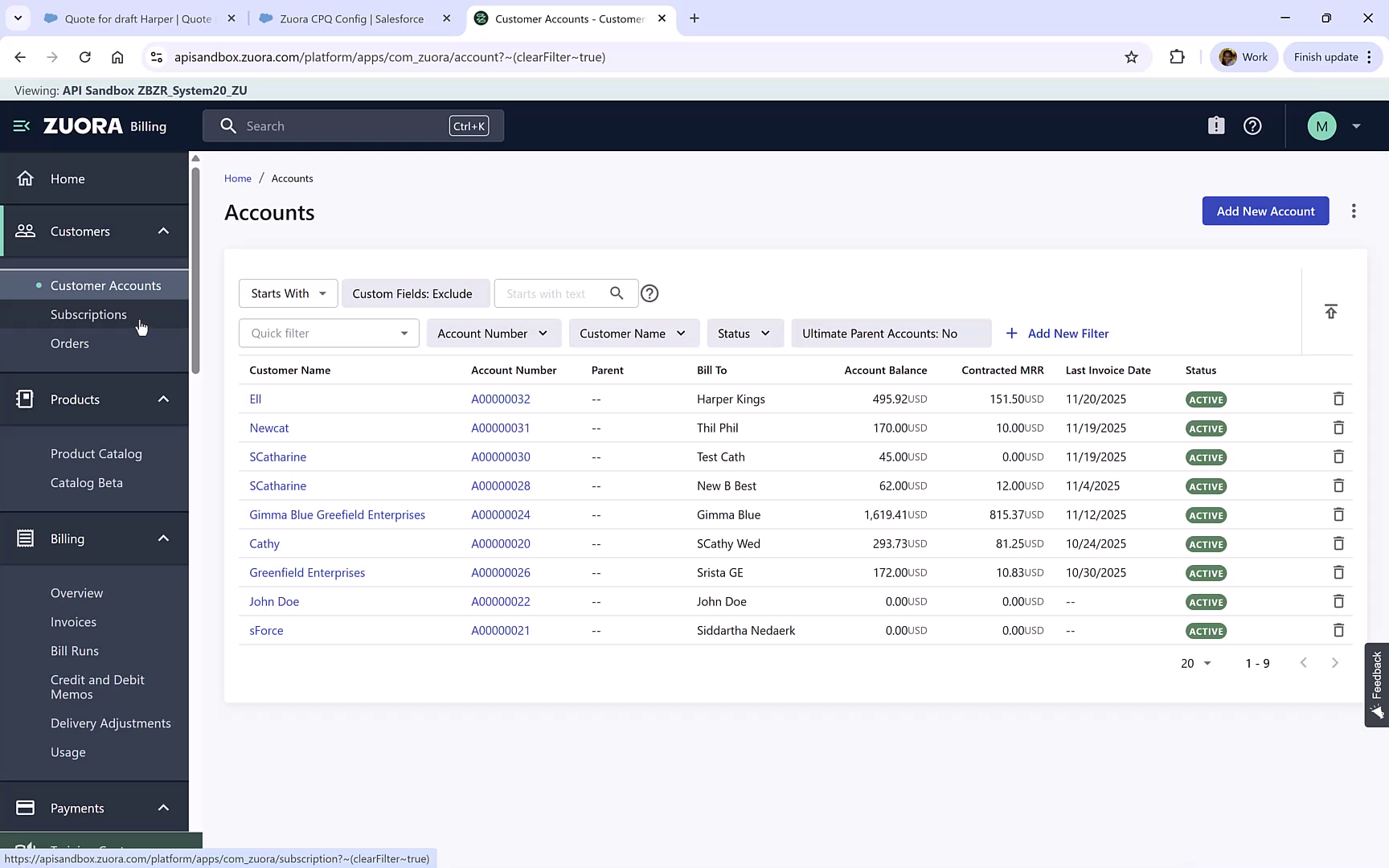This screenshot has height=868, width=1389.
Task: Collapse the filter bar with the arrow icon
Action: tap(1331, 311)
